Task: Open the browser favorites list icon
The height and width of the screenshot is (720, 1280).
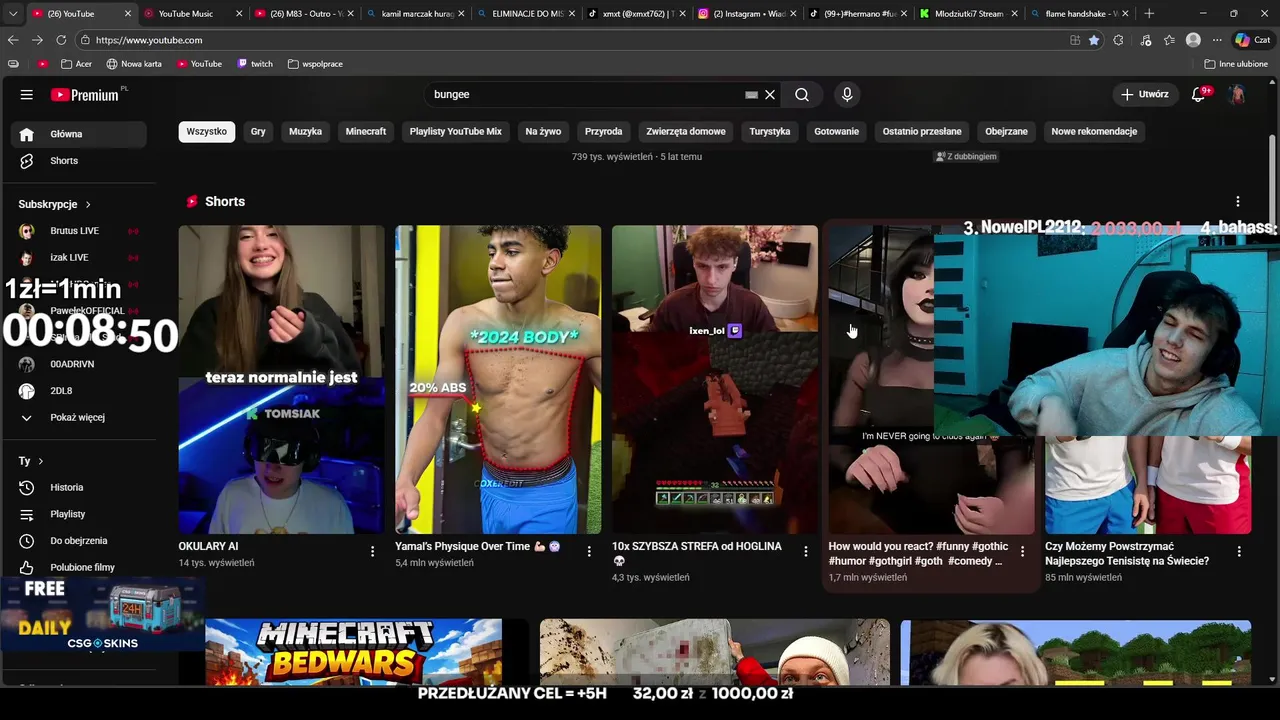Action: pyautogui.click(x=1169, y=40)
